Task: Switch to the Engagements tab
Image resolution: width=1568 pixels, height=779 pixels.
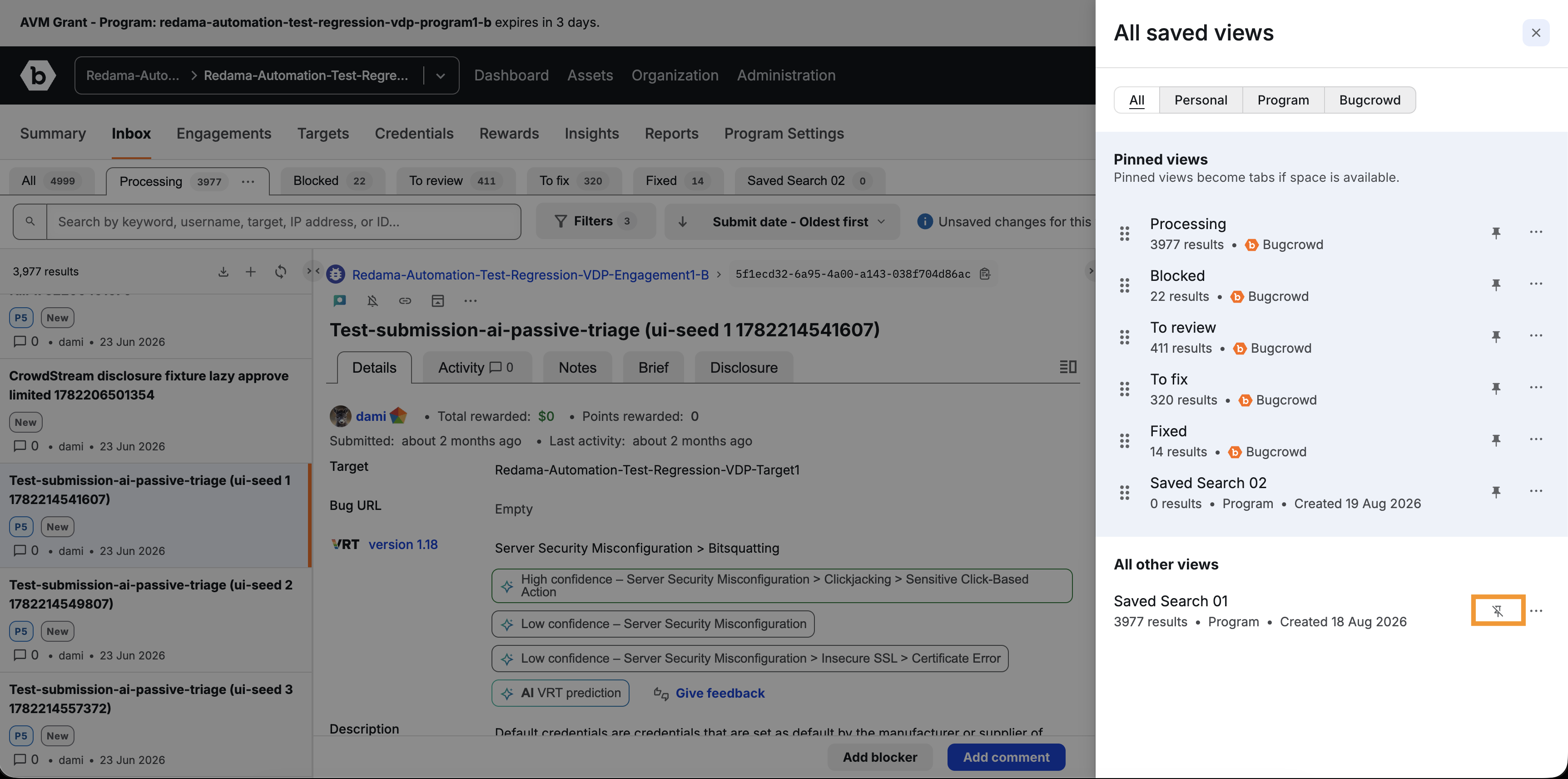Action: point(224,133)
